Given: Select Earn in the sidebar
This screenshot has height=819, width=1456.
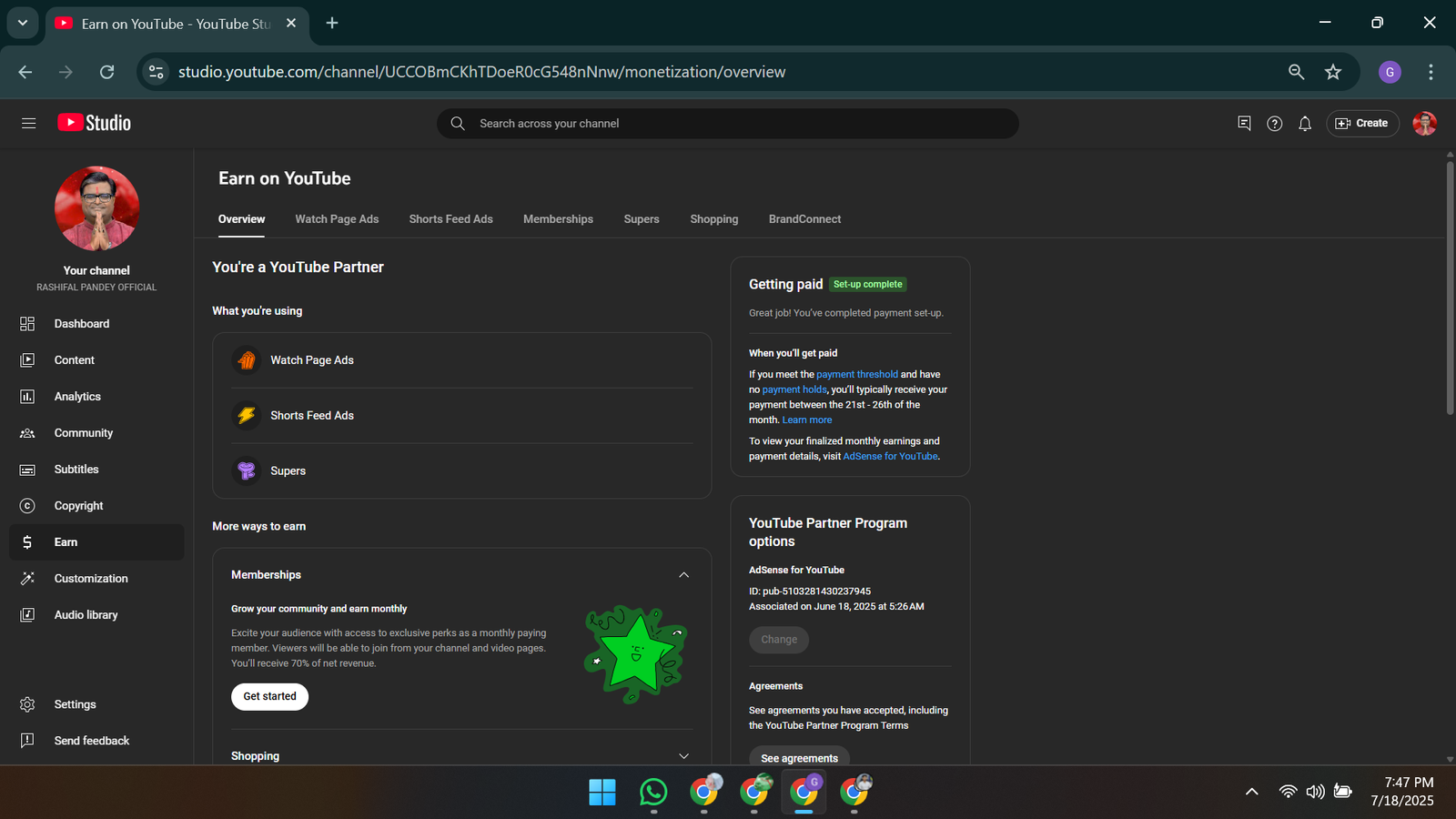Looking at the screenshot, I should pos(96,542).
